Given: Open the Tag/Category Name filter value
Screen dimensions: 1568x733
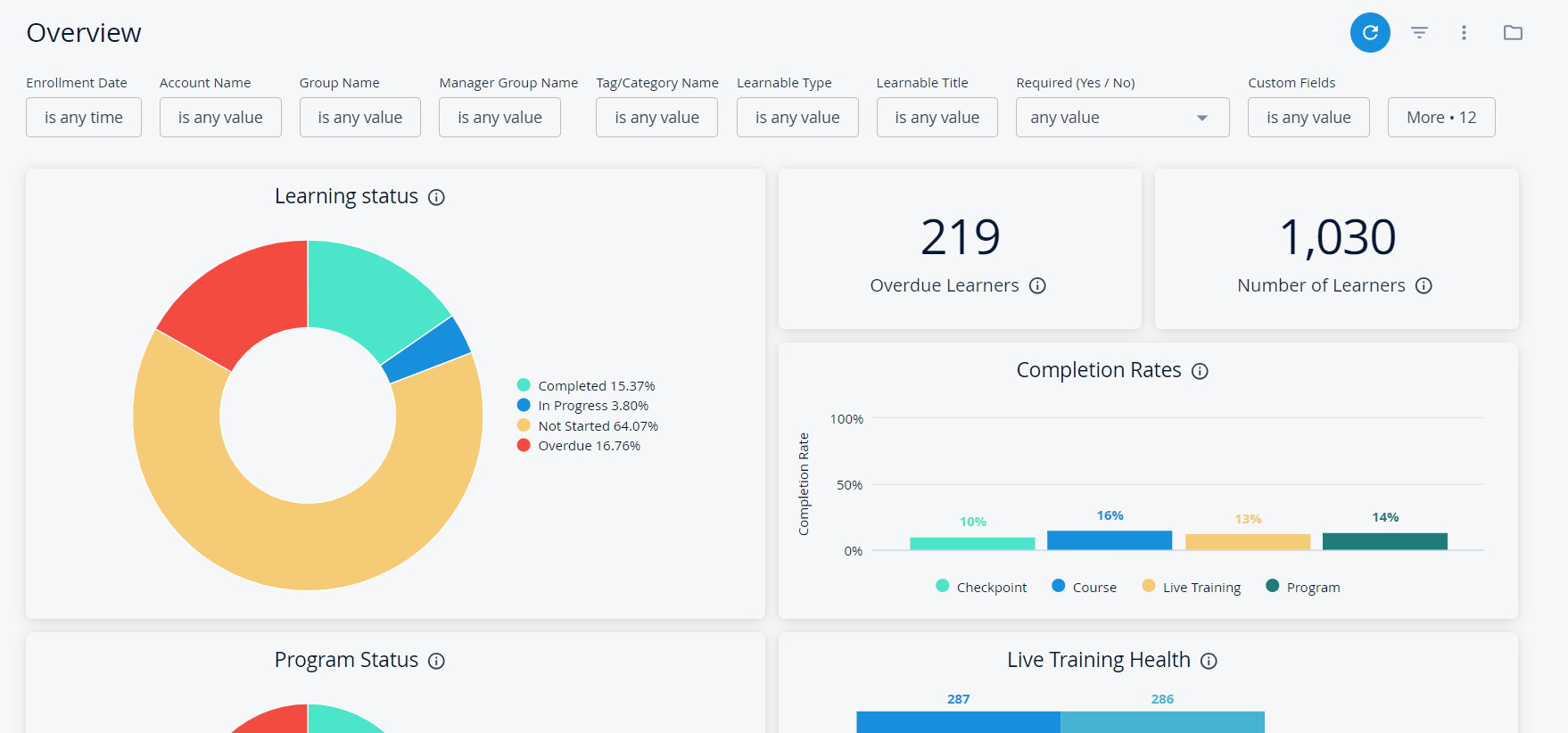Looking at the screenshot, I should click(656, 117).
